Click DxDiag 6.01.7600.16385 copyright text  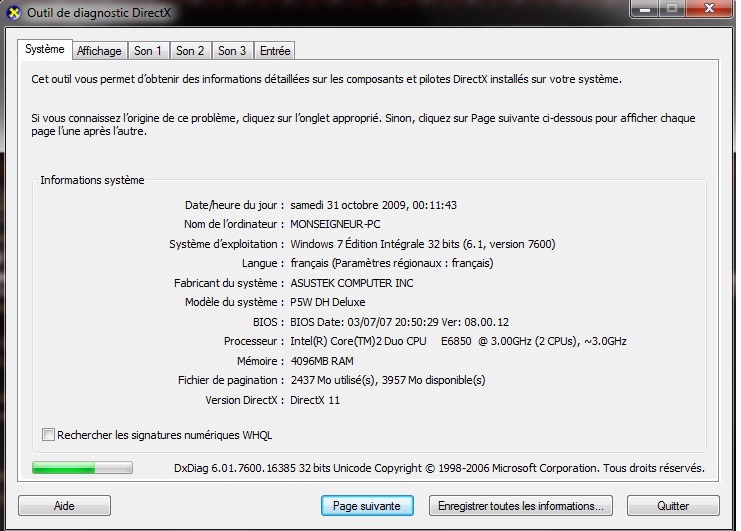point(439,468)
